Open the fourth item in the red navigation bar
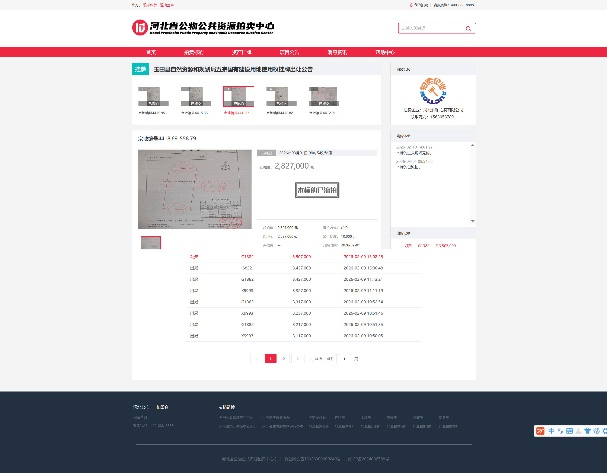The image size is (607, 473). 289,52
